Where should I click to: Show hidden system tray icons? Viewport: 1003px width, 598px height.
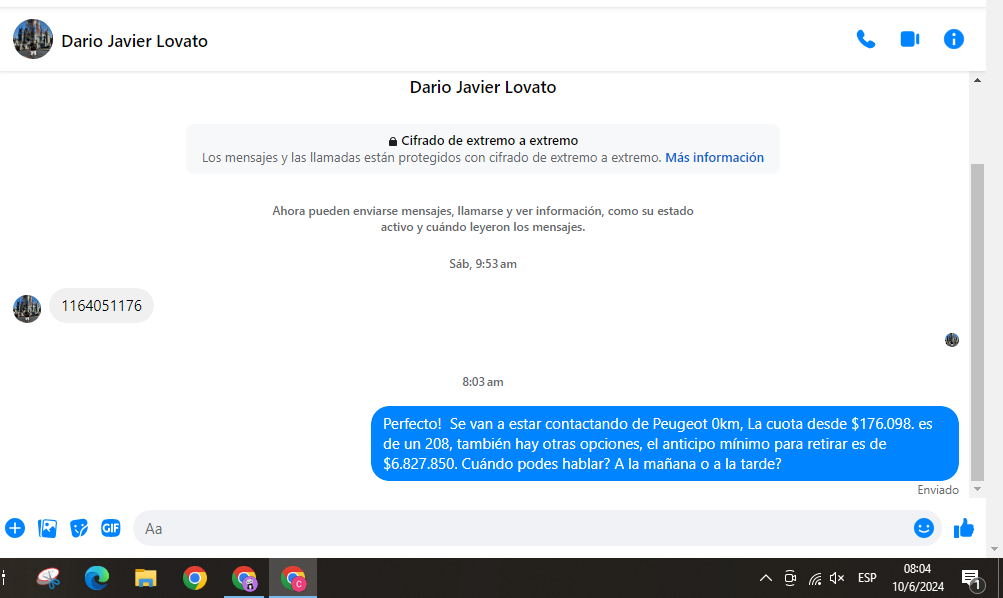pyautogui.click(x=765, y=578)
